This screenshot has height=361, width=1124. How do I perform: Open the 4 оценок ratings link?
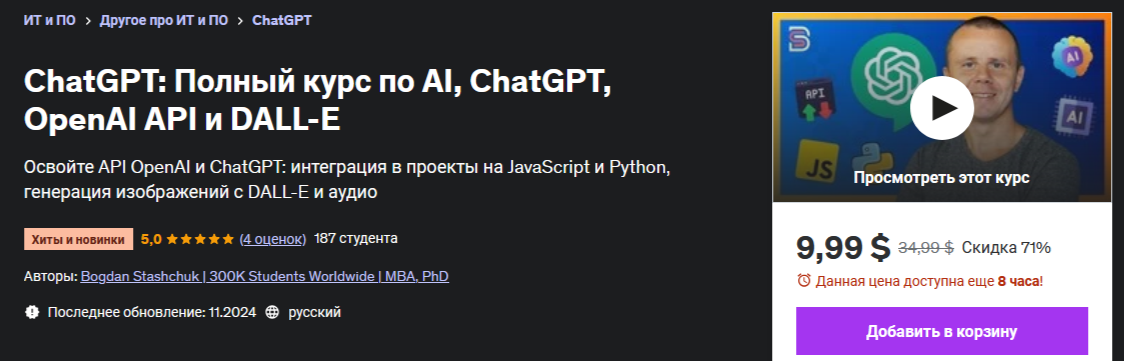click(272, 239)
